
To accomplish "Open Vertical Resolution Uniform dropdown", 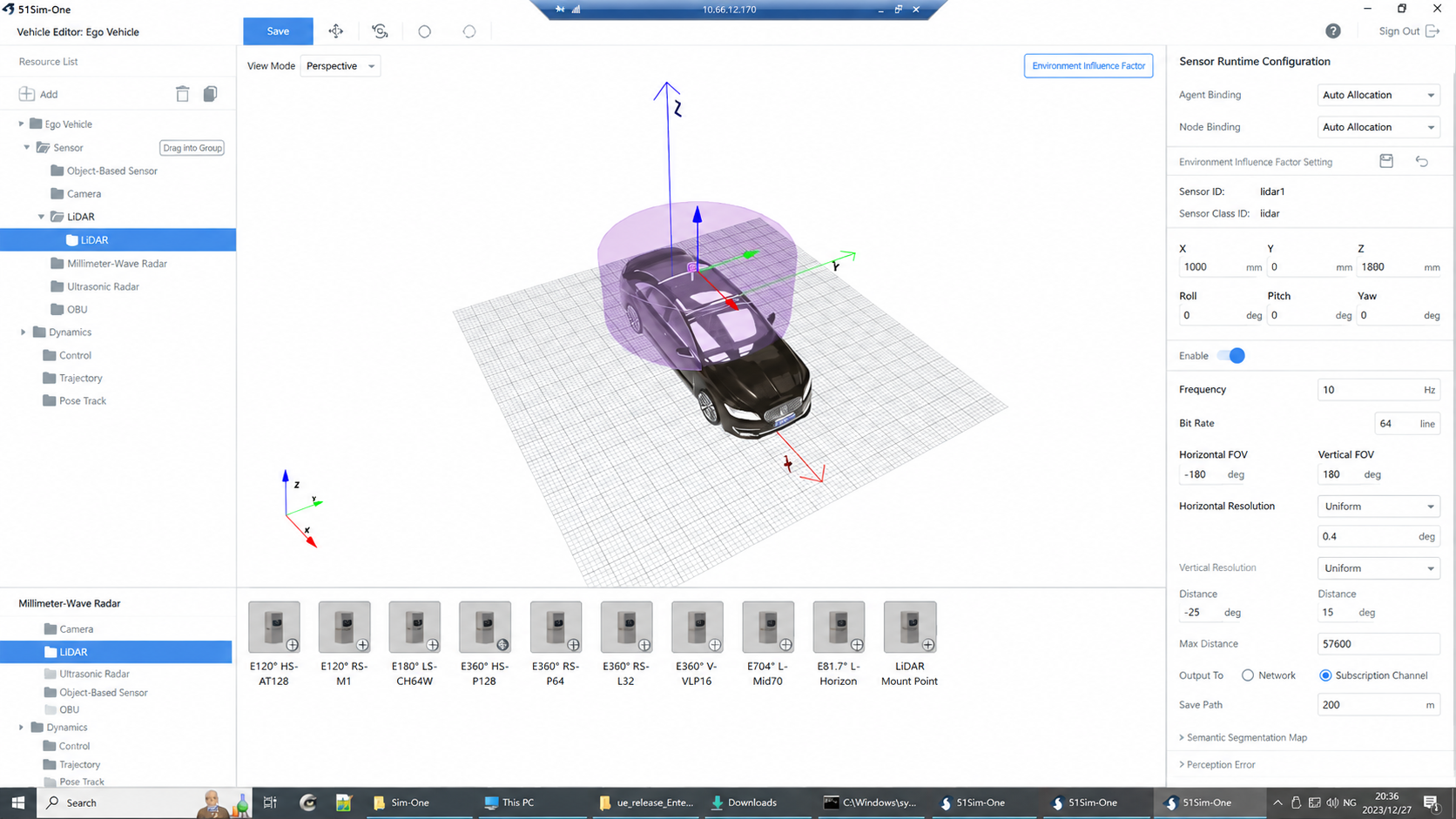I will (1378, 568).
